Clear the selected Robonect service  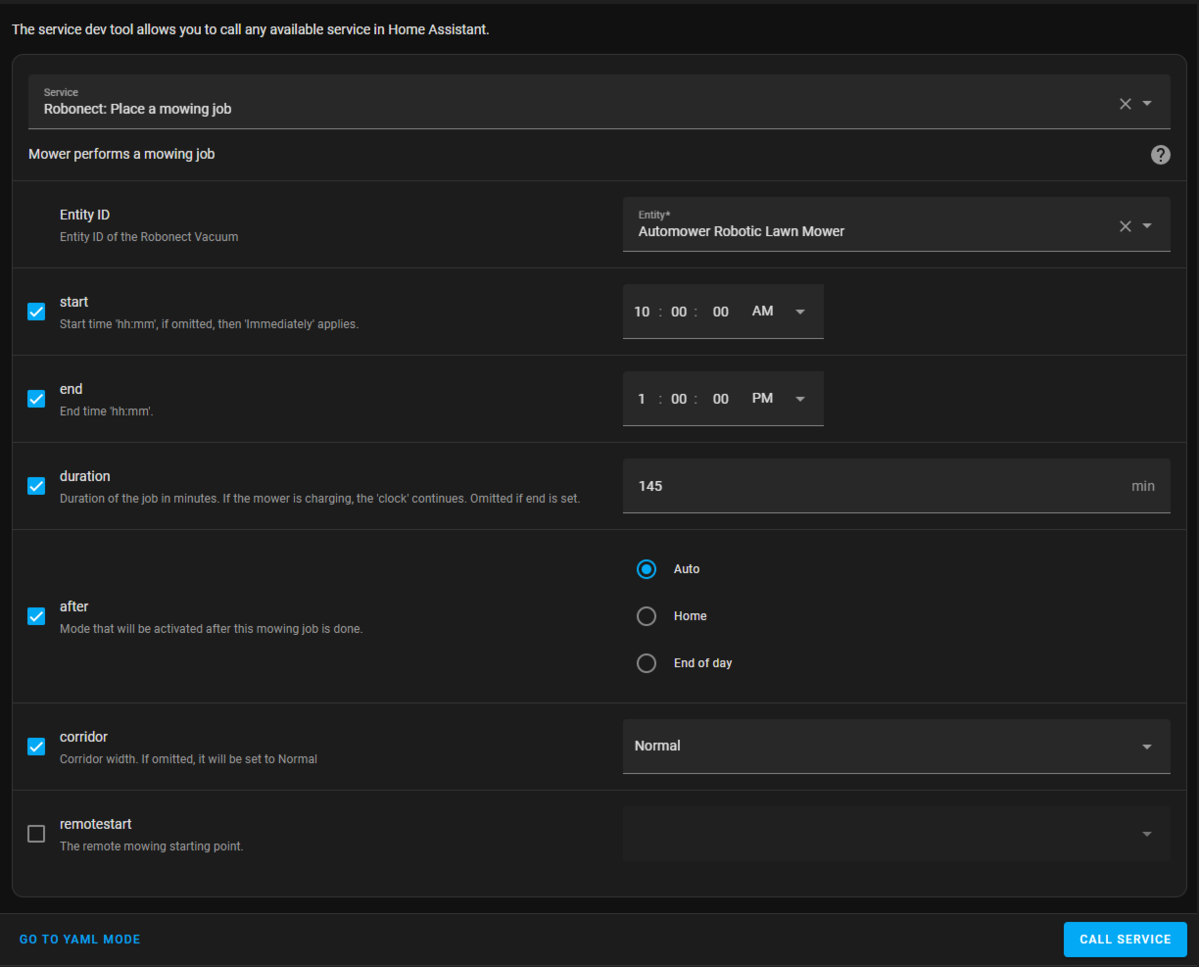pyautogui.click(x=1125, y=104)
